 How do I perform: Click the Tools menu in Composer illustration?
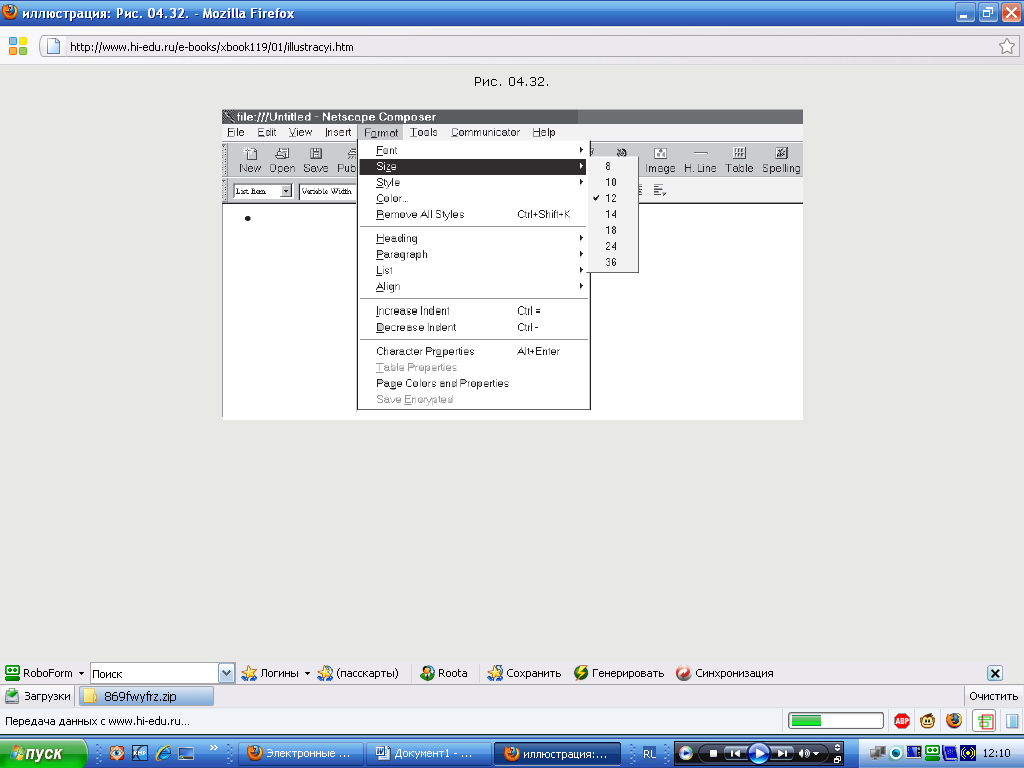423,133
